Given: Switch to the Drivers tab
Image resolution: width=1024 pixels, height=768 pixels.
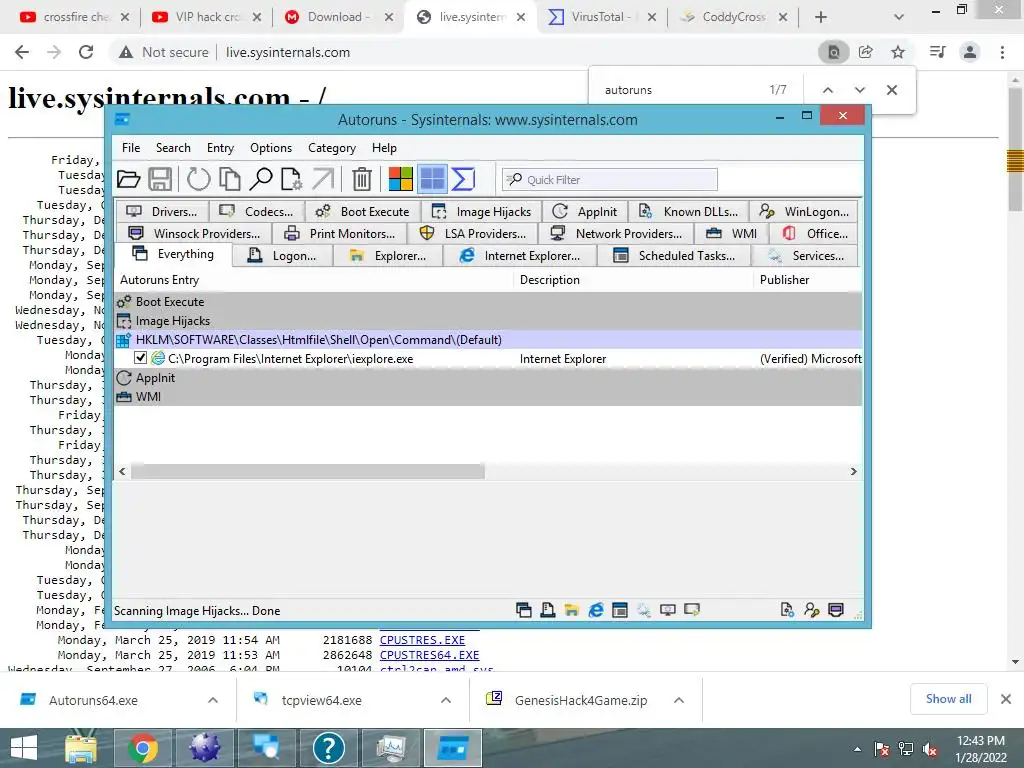Looking at the screenshot, I should (x=163, y=212).
